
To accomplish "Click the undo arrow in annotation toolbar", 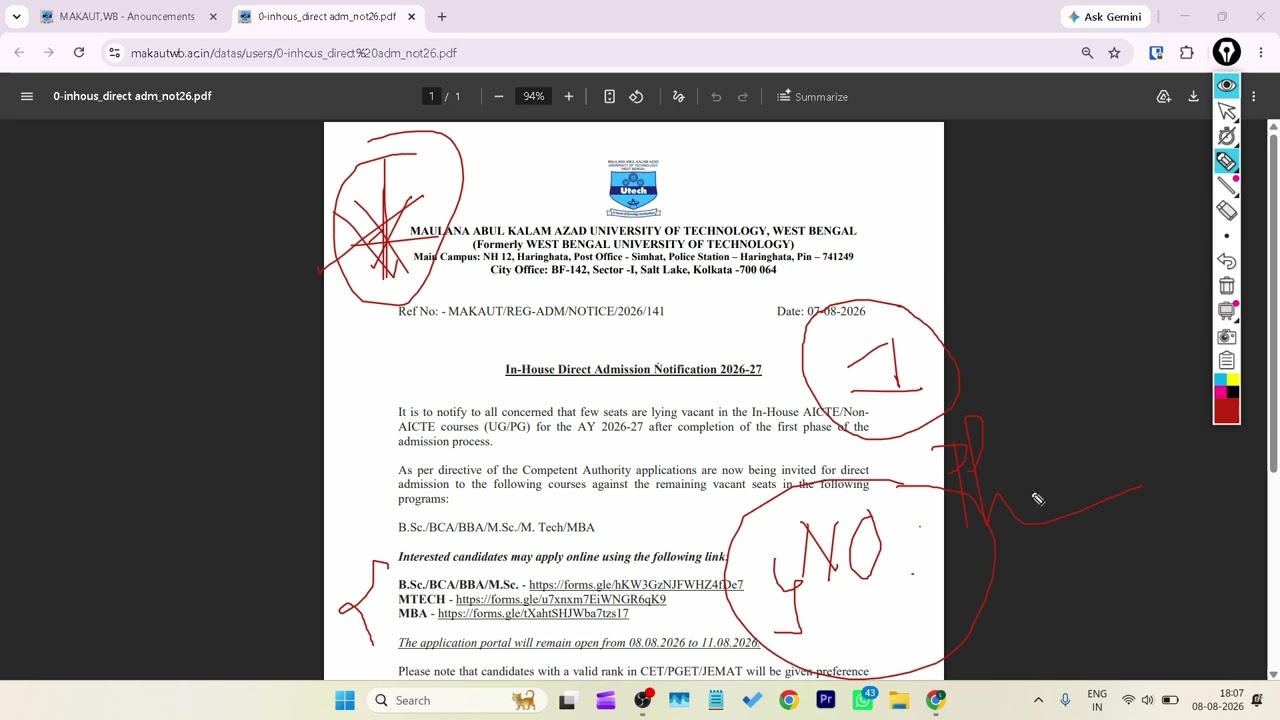I will click(x=1226, y=261).
